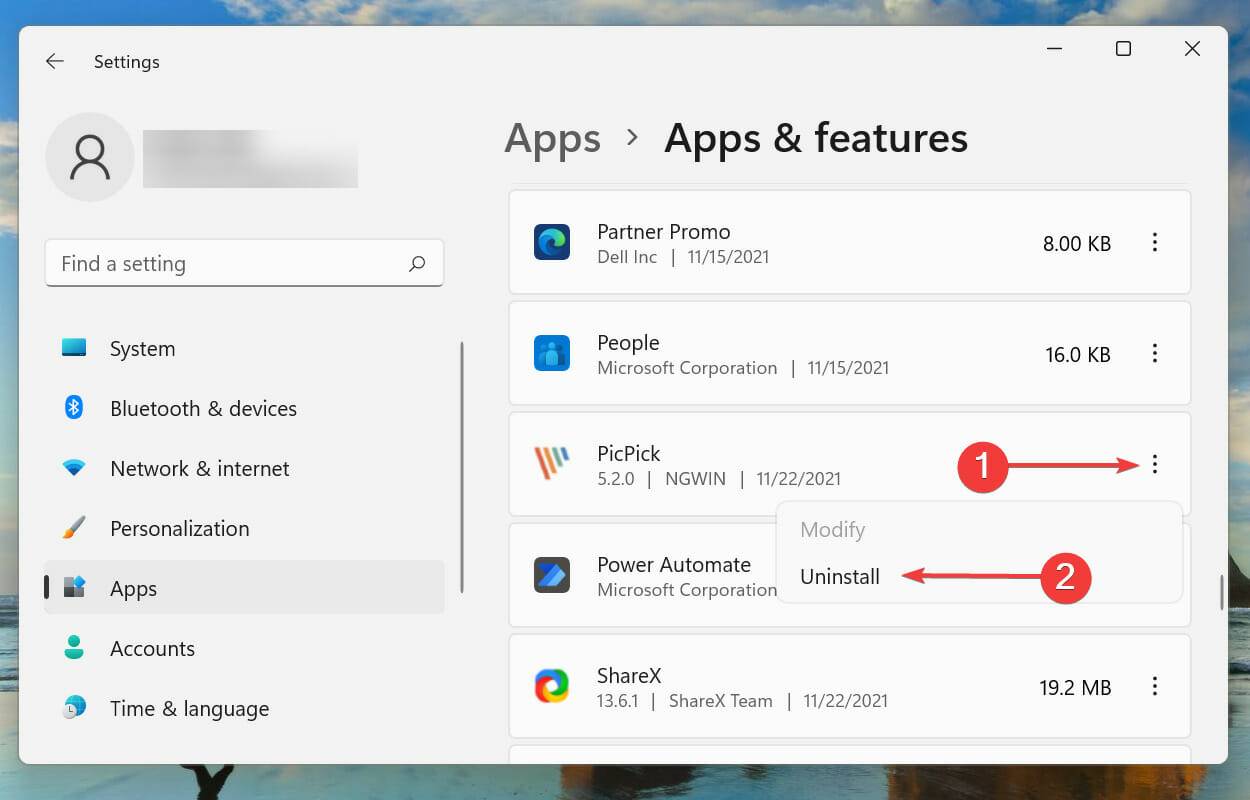Click the Time & language globe icon
This screenshot has width=1250, height=800.
tap(74, 708)
